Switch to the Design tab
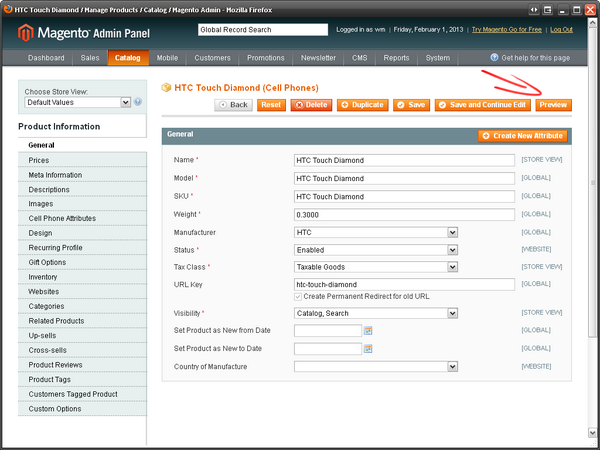 82,233
